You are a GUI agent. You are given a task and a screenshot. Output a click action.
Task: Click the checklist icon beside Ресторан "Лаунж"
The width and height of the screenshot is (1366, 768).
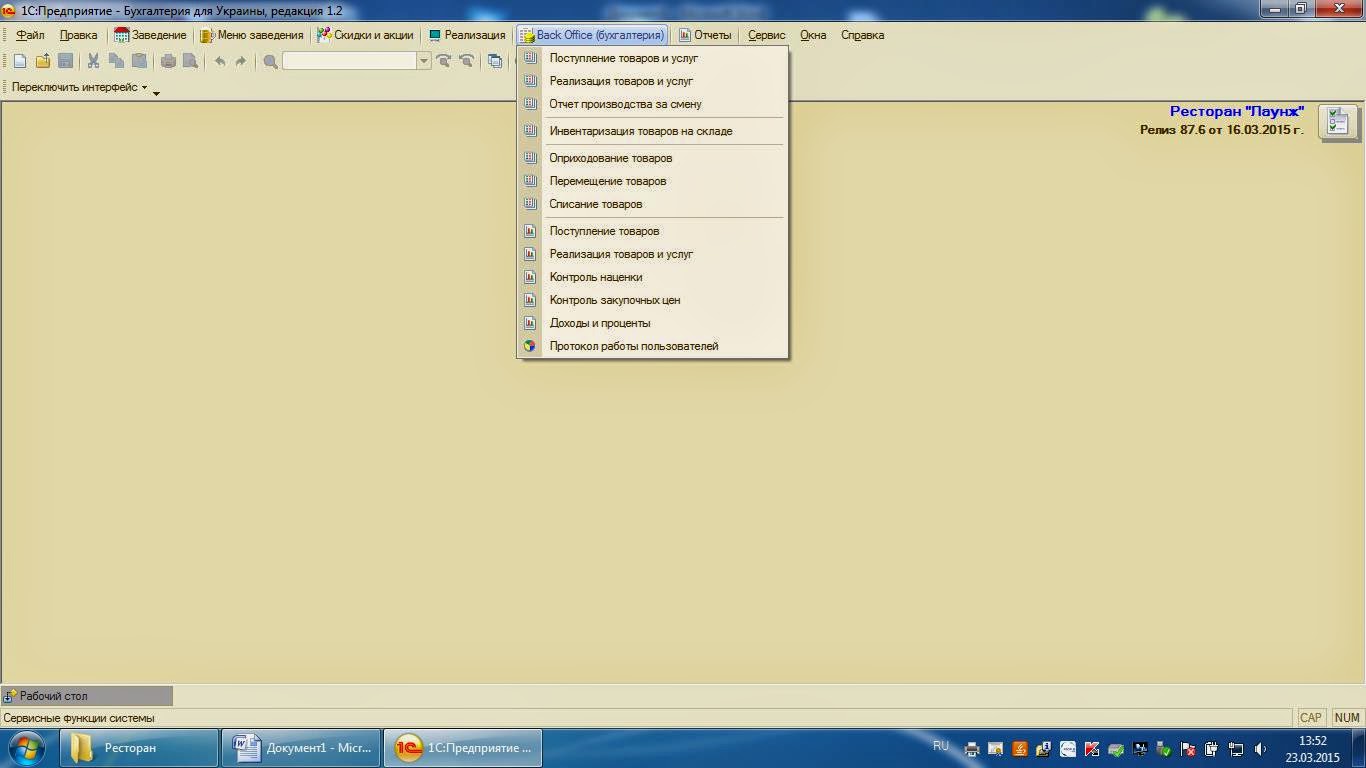click(x=1338, y=123)
